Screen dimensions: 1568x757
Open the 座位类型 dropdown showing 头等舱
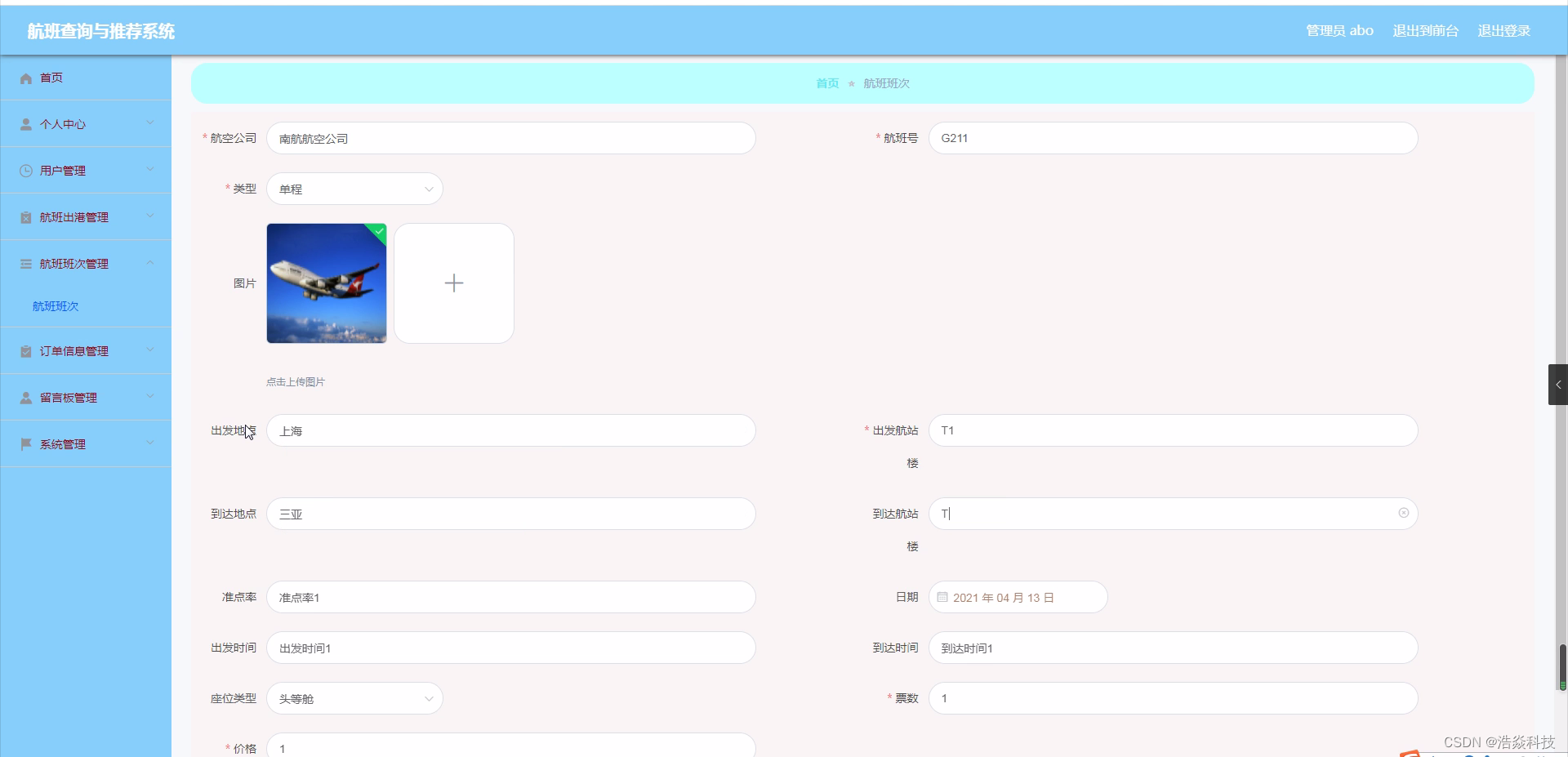point(354,698)
